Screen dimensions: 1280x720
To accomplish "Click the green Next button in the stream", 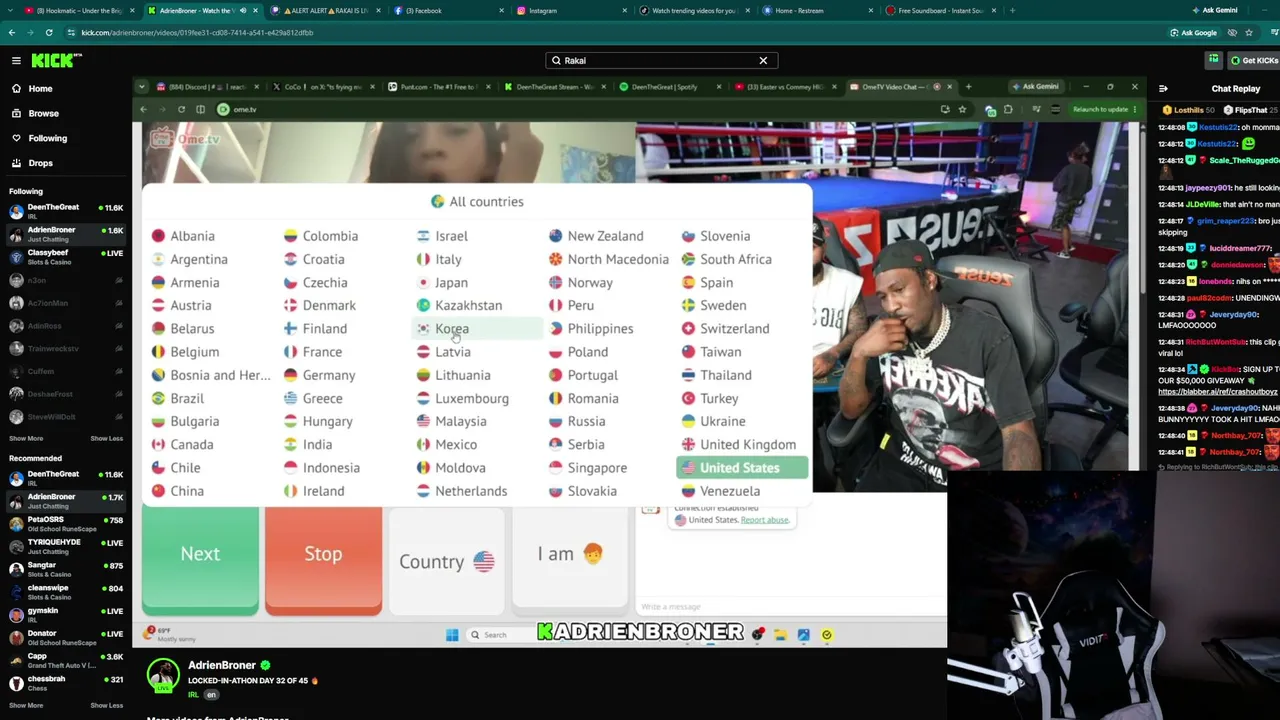I will (x=200, y=560).
